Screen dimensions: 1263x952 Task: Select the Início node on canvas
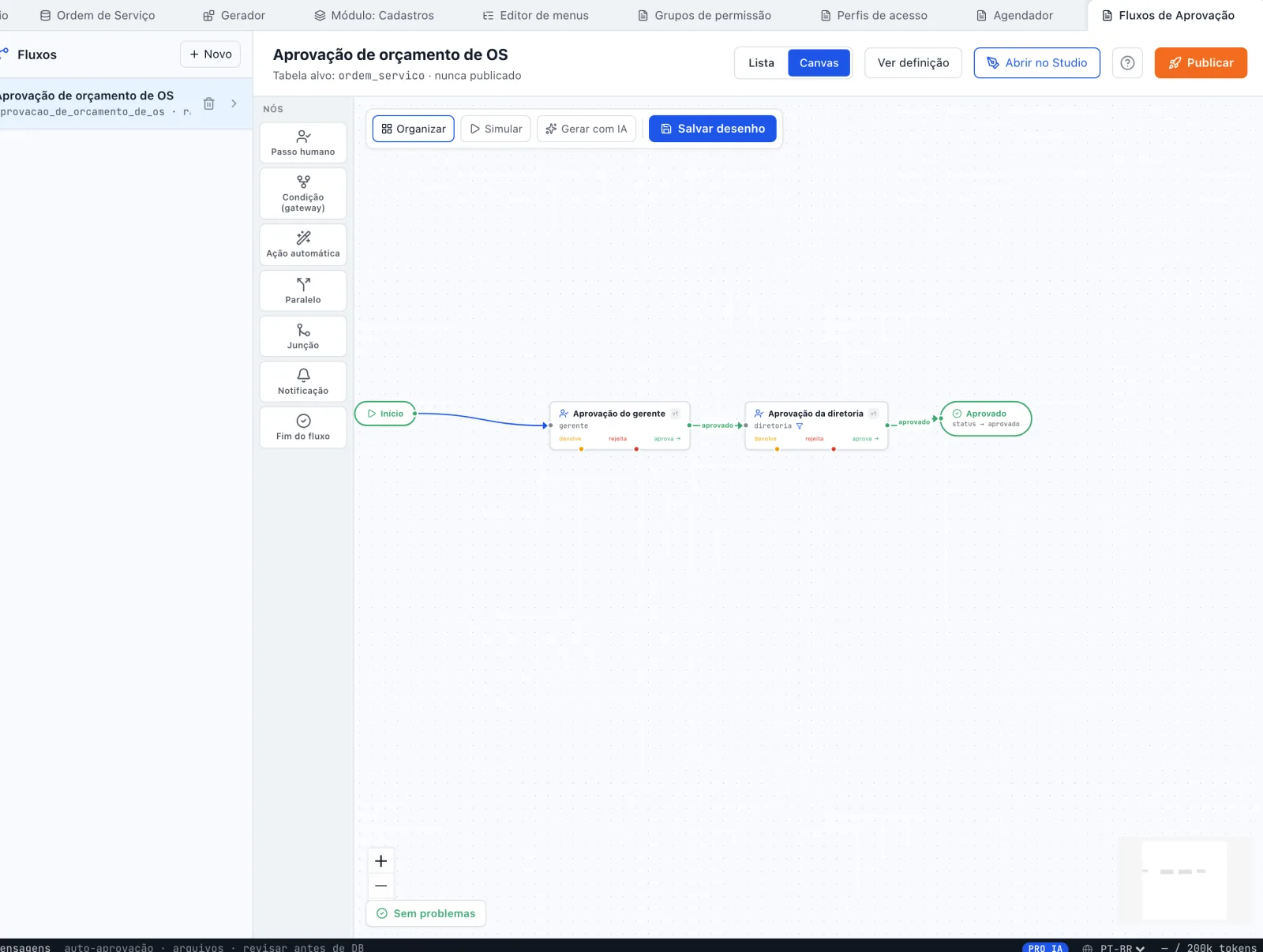(x=385, y=414)
